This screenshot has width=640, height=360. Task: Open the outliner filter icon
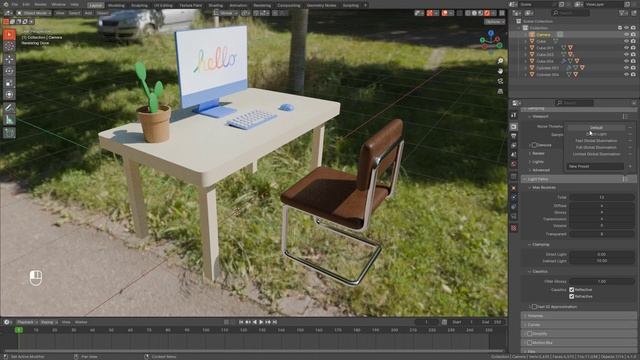pyautogui.click(x=622, y=13)
